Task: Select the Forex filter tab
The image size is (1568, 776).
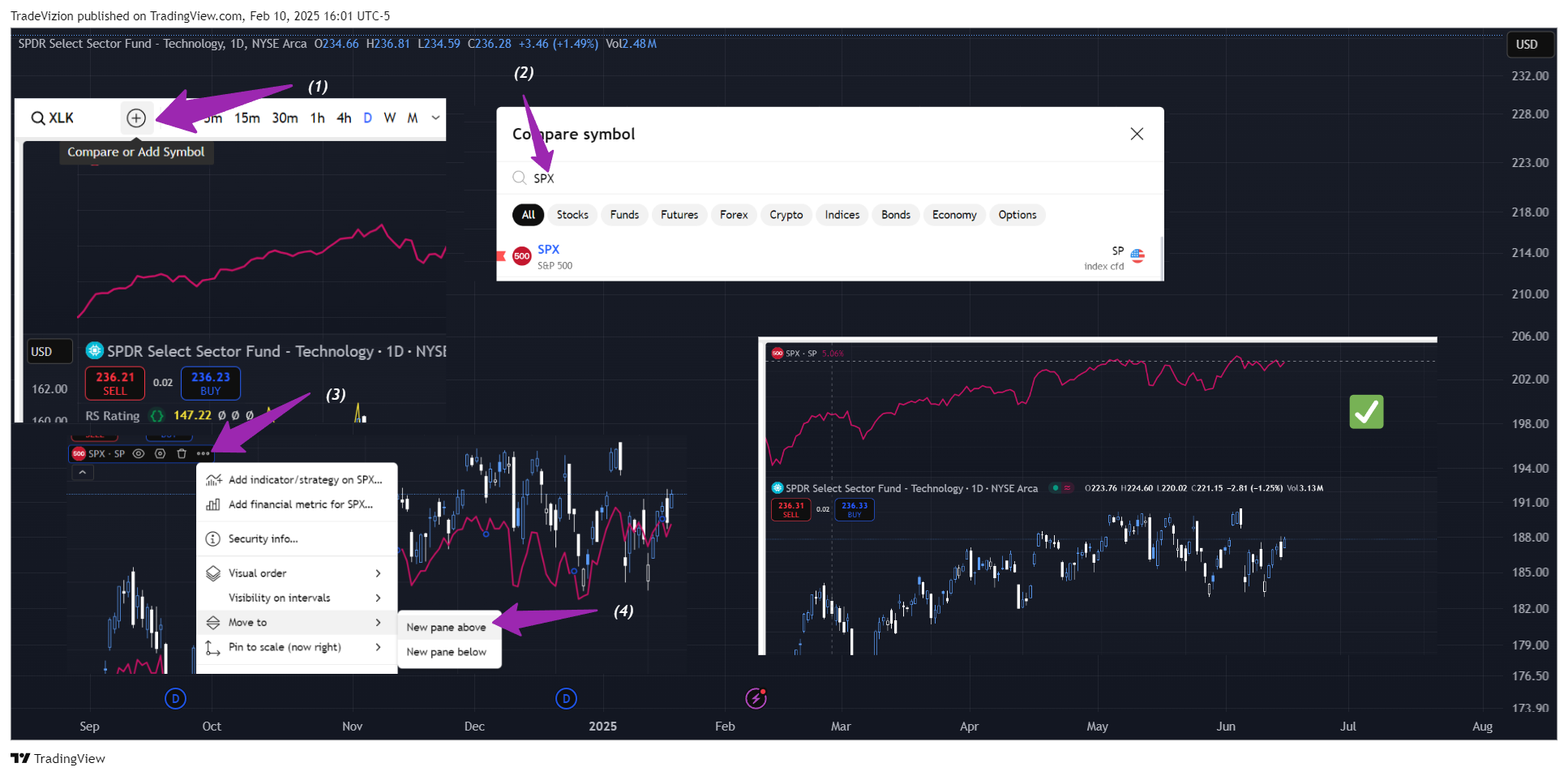Action: point(734,215)
